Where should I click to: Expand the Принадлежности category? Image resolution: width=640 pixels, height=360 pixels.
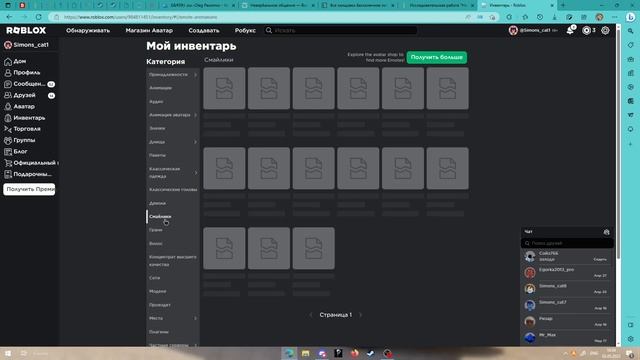(x=172, y=75)
